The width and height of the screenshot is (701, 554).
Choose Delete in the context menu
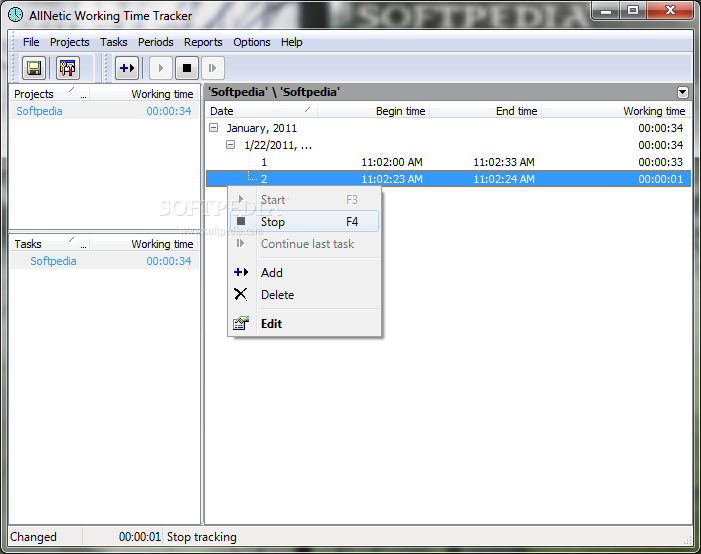pos(304,295)
